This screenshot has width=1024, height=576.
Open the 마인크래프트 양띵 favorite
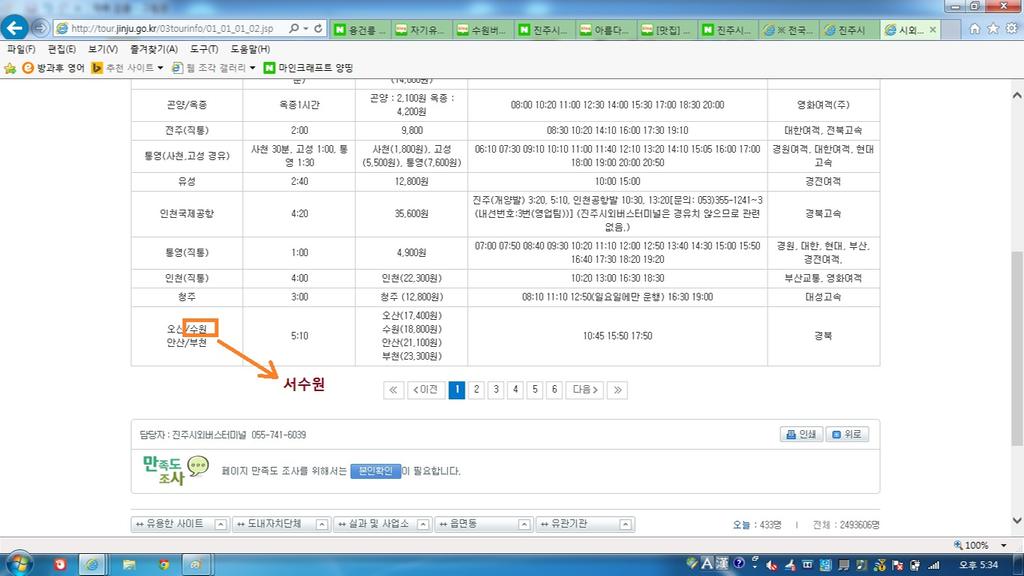coord(308,68)
